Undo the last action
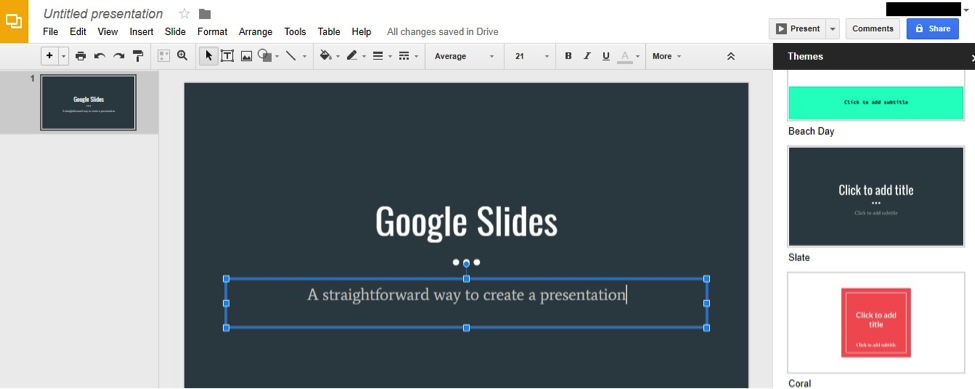The height and width of the screenshot is (389, 975). click(x=99, y=56)
